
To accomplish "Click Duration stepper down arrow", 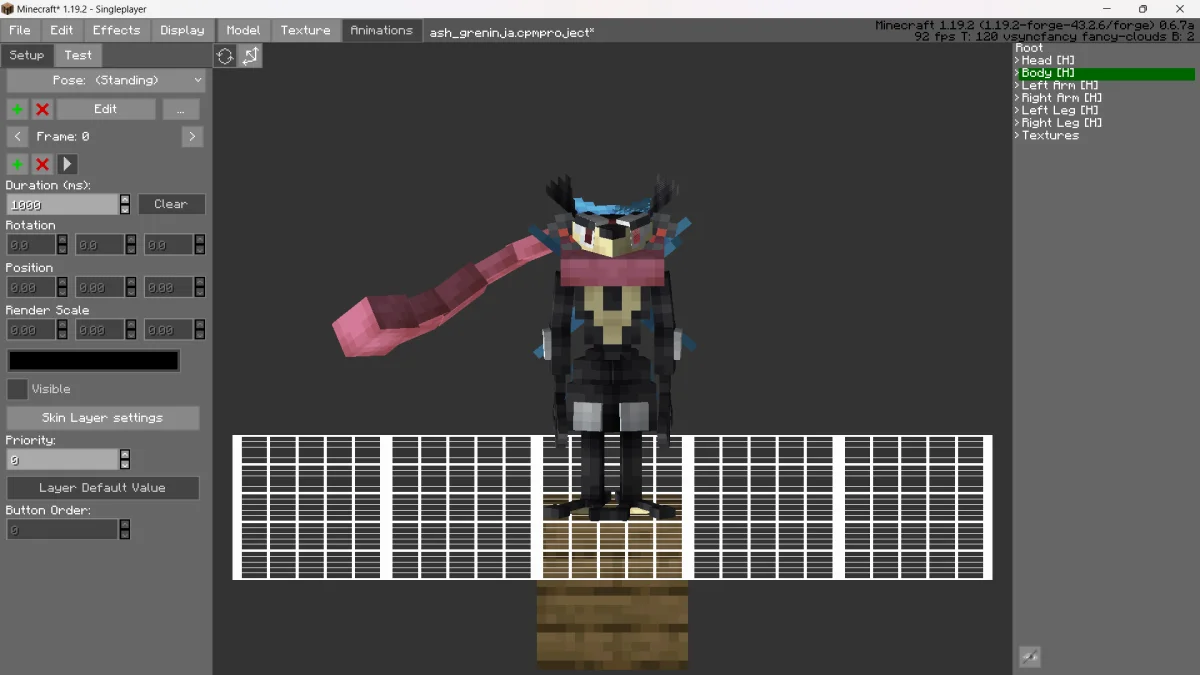I will click(125, 209).
